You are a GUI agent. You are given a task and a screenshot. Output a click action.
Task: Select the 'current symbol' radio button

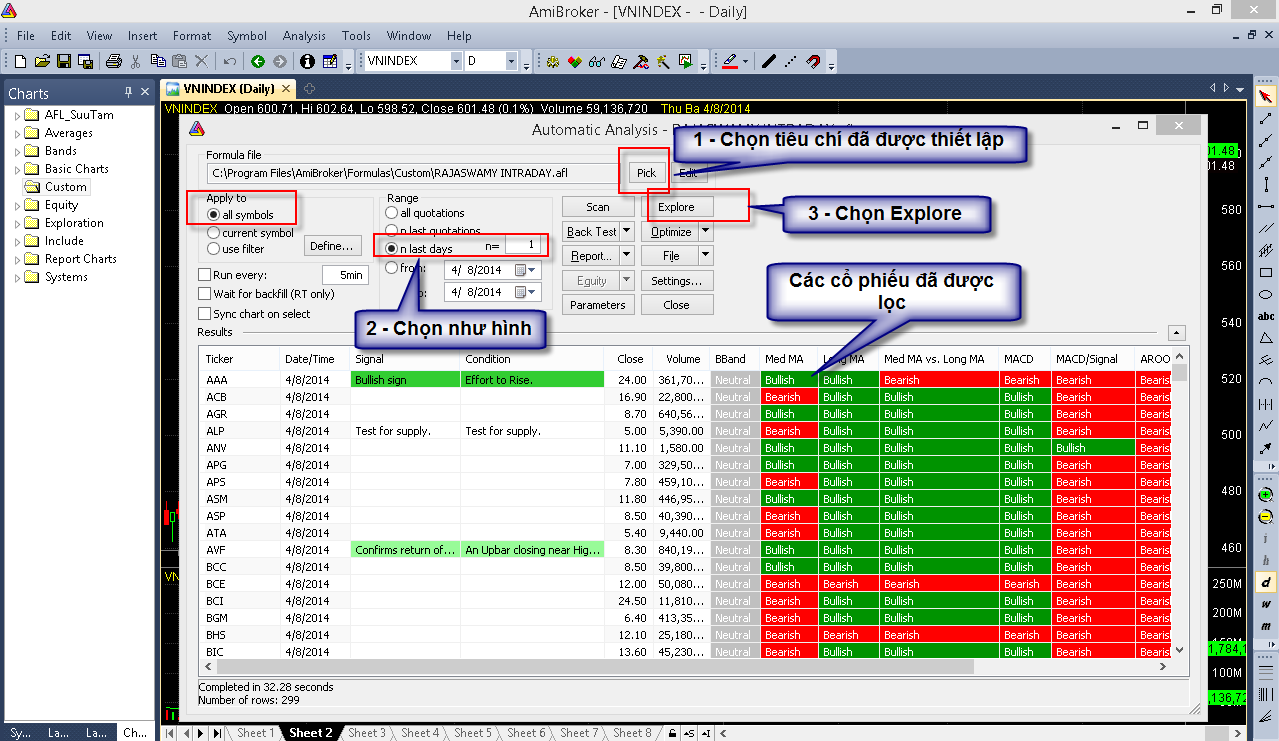coord(213,232)
